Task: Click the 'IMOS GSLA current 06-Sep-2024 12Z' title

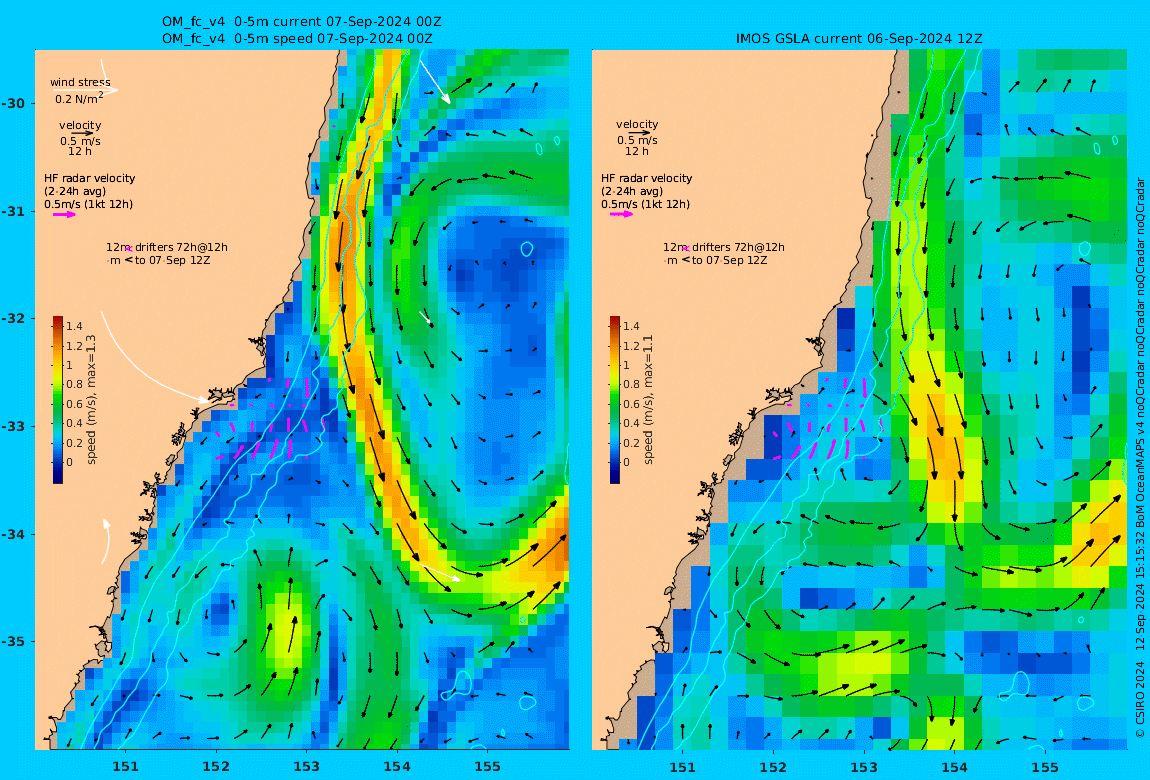Action: point(859,39)
